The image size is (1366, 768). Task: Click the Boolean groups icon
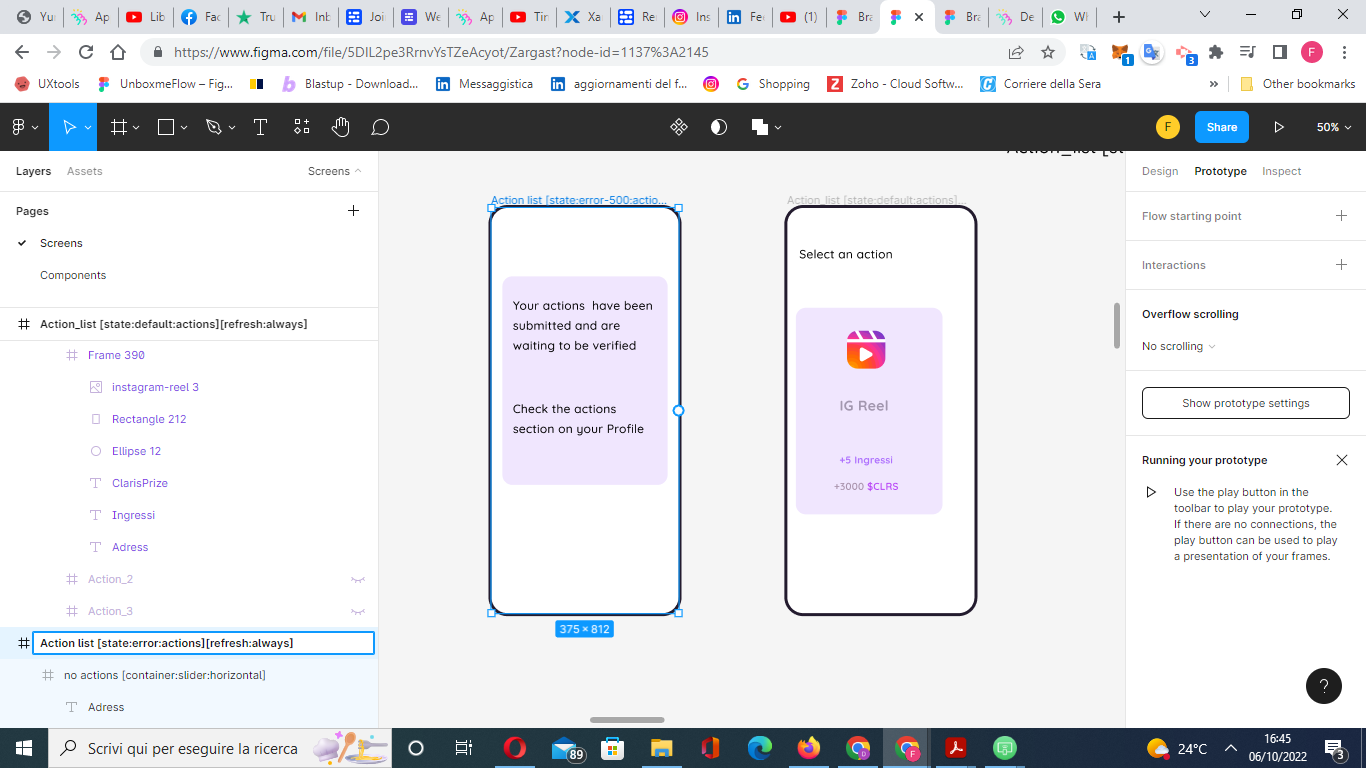point(759,127)
